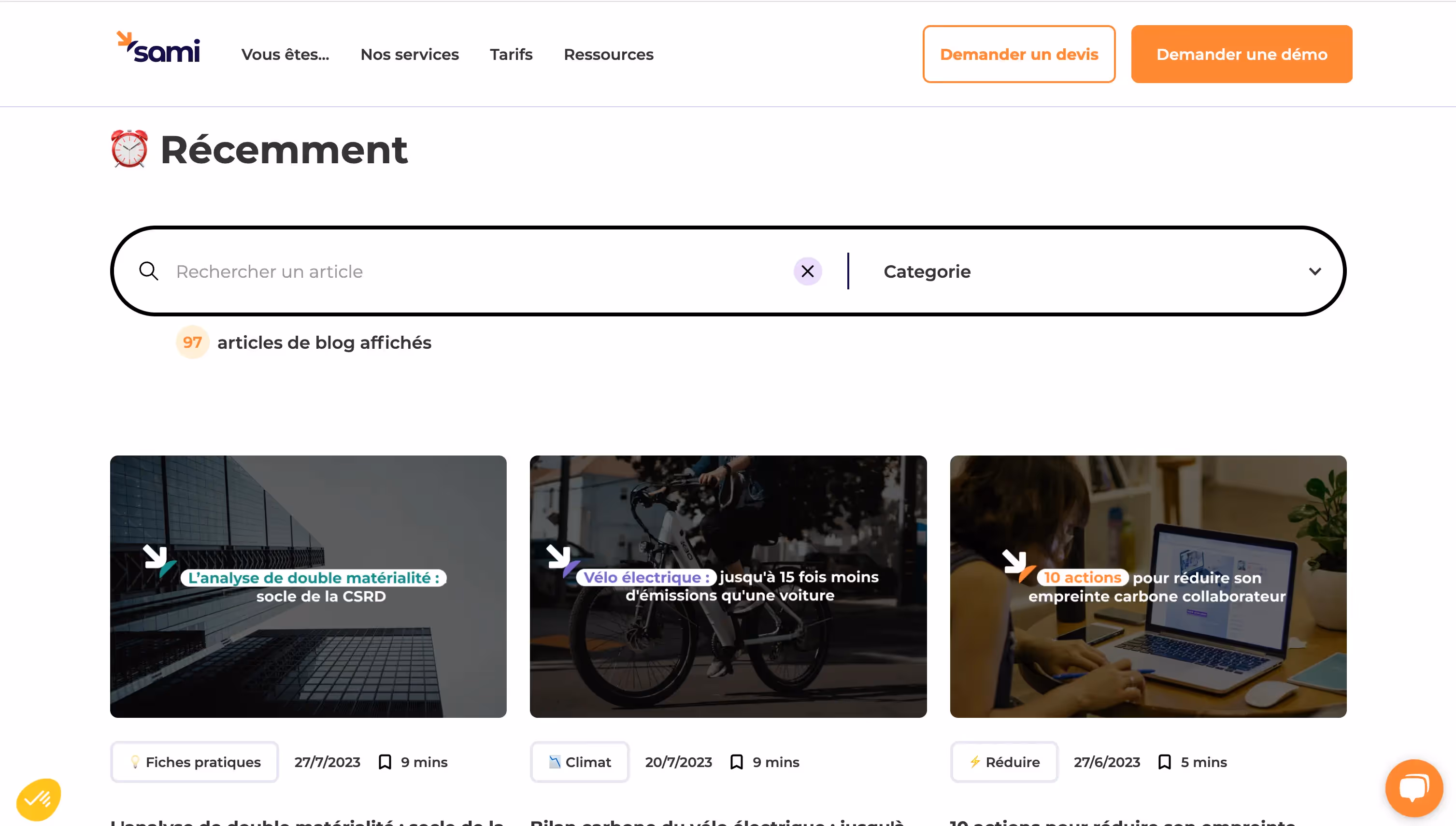Click Demander une démo button
The height and width of the screenshot is (826, 1456).
[x=1241, y=55]
